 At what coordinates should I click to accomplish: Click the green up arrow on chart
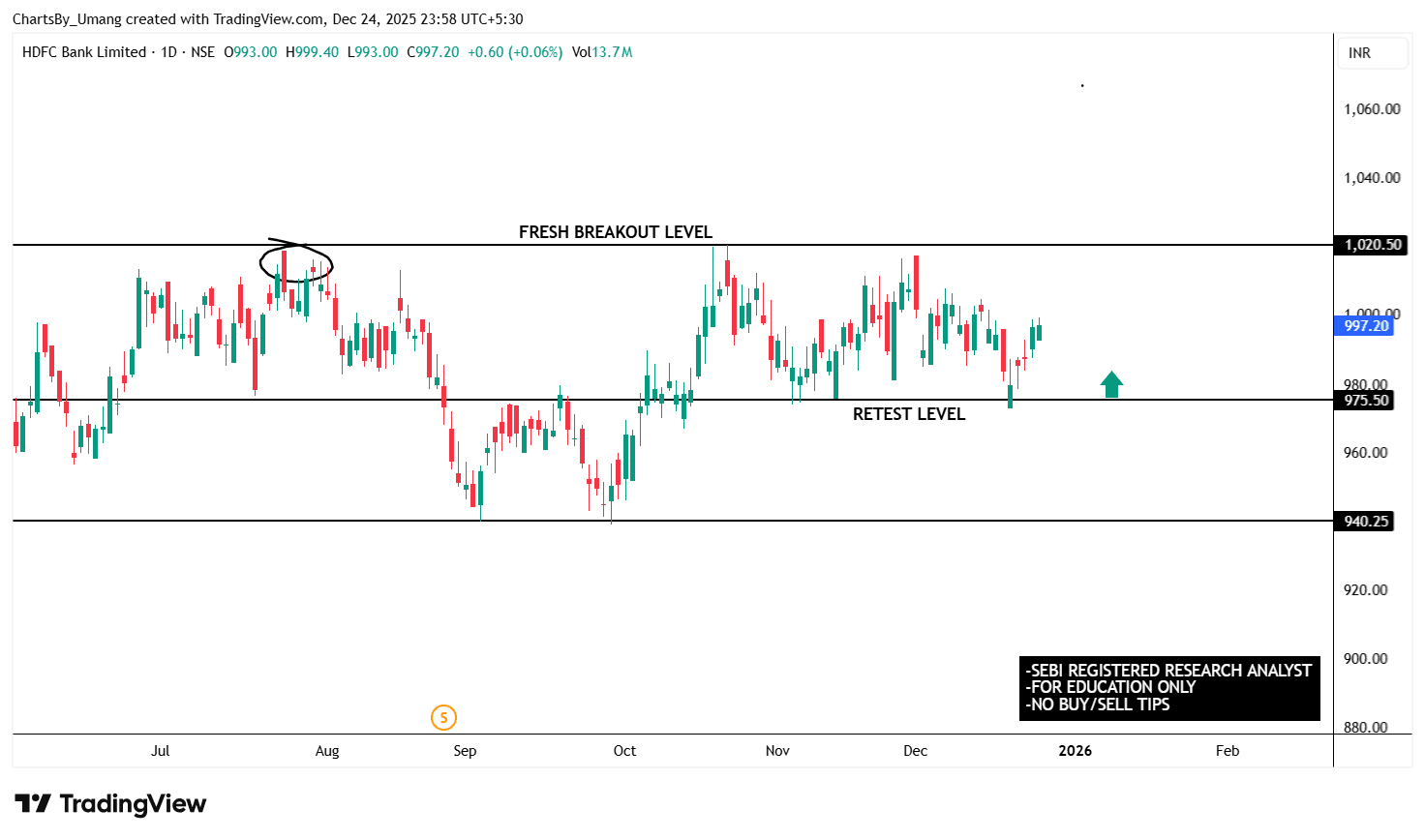(1111, 384)
